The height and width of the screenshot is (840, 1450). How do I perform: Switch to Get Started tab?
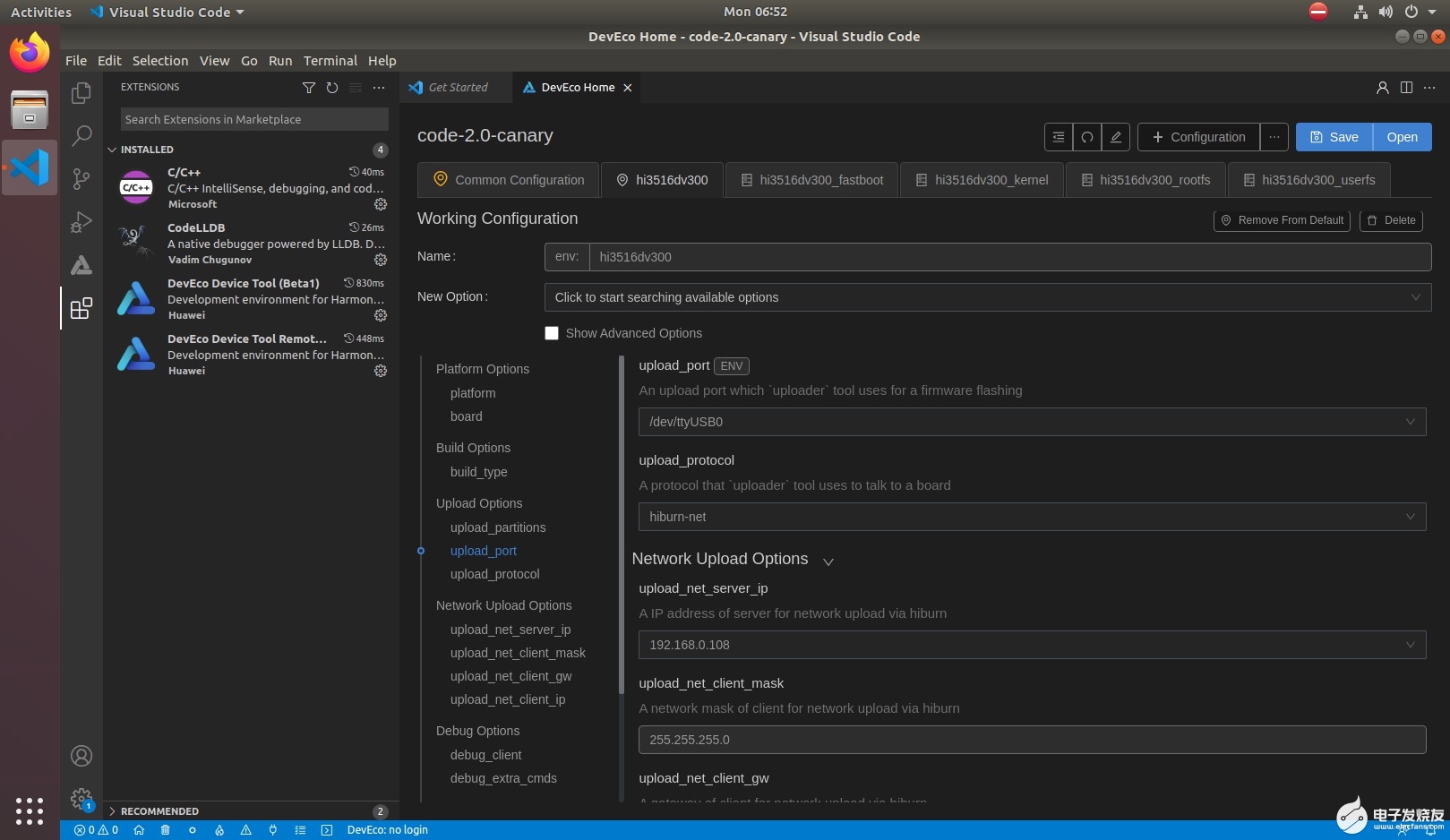457,88
